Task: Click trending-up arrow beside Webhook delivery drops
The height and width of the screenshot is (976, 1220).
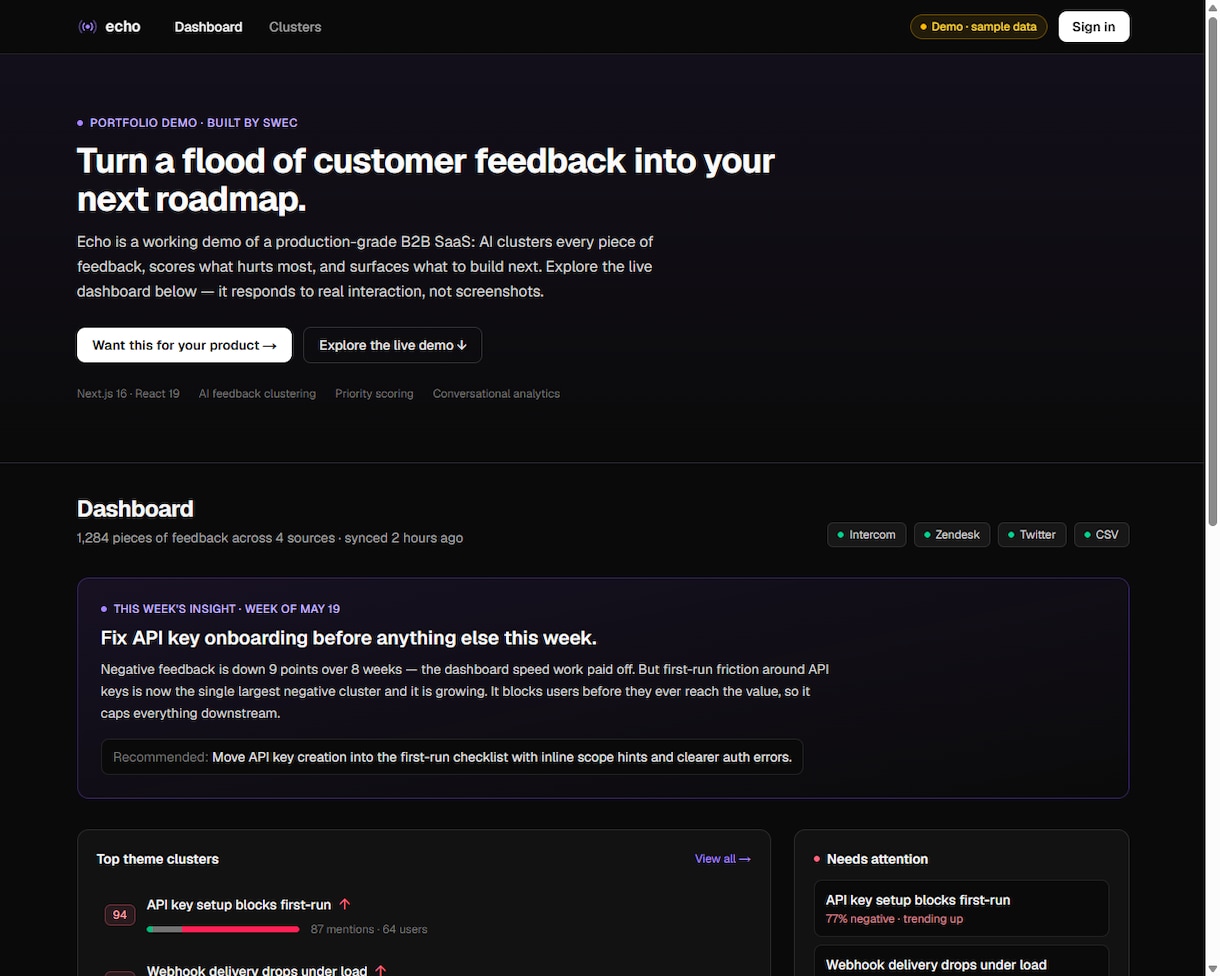Action: tap(380, 970)
